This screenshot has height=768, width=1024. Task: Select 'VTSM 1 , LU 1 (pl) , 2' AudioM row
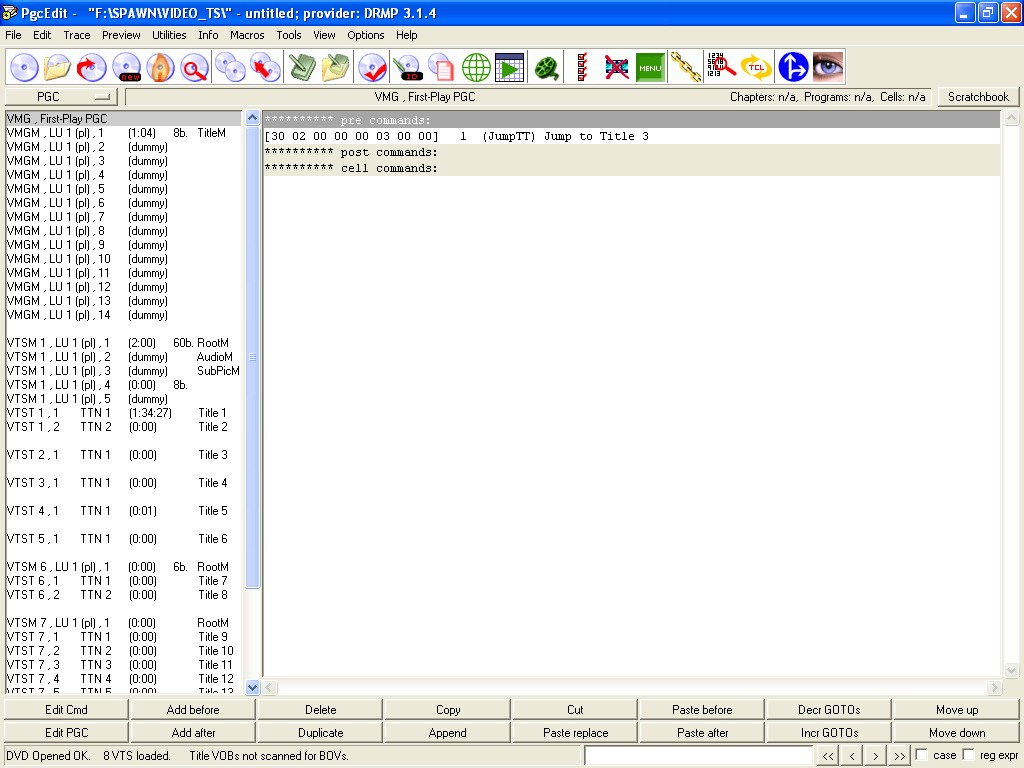[123, 357]
